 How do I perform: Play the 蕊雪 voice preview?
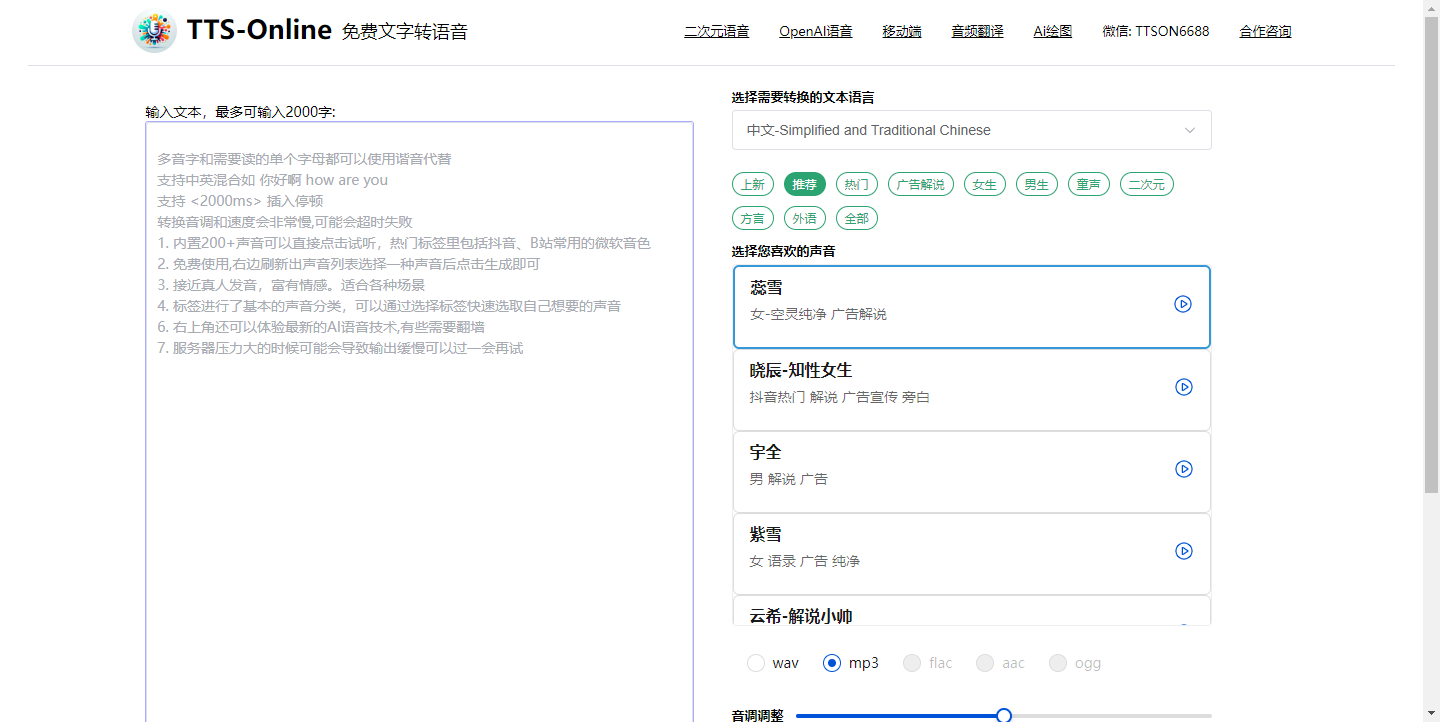click(x=1183, y=304)
